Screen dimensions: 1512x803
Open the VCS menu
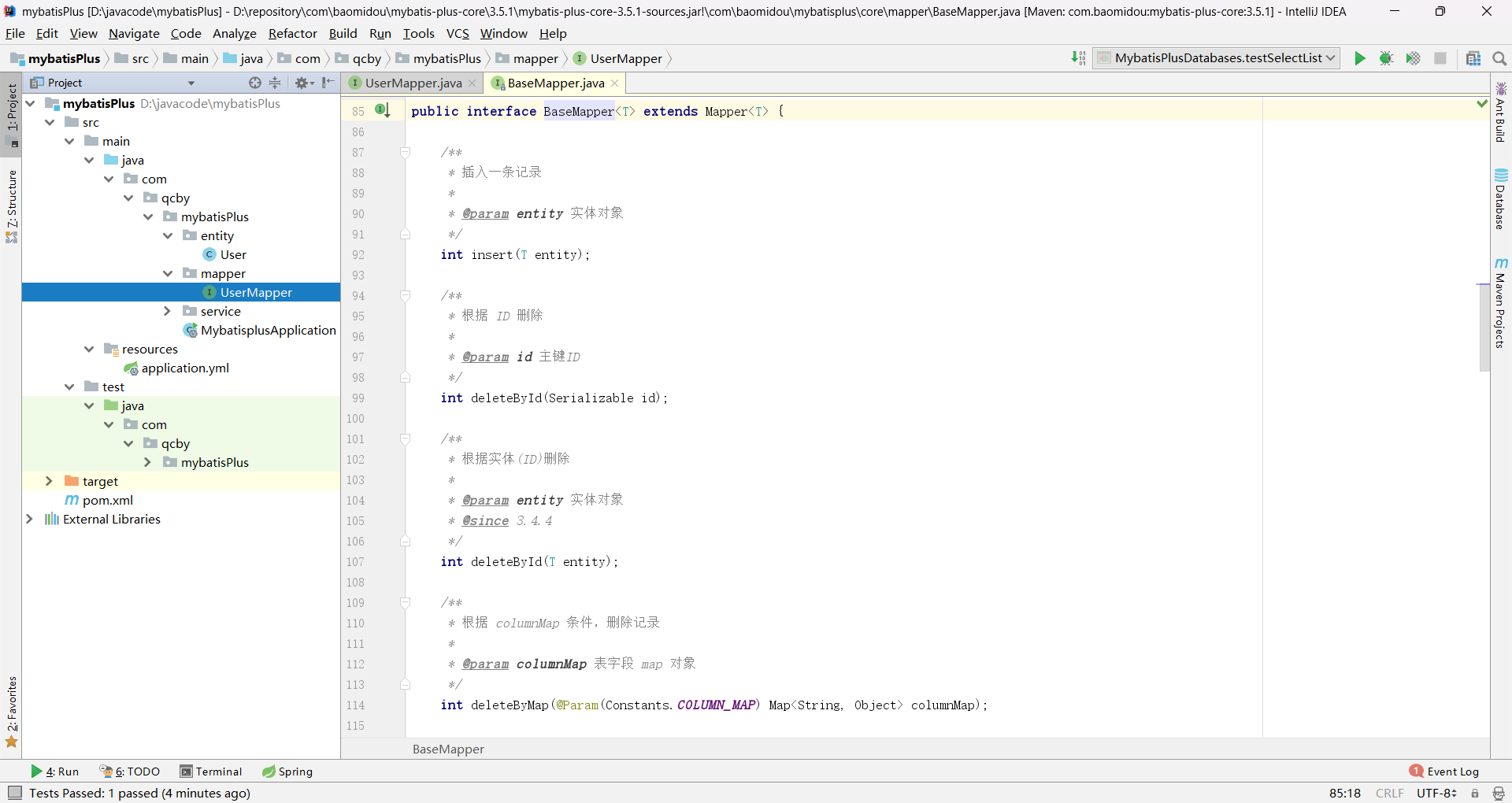[x=458, y=33]
